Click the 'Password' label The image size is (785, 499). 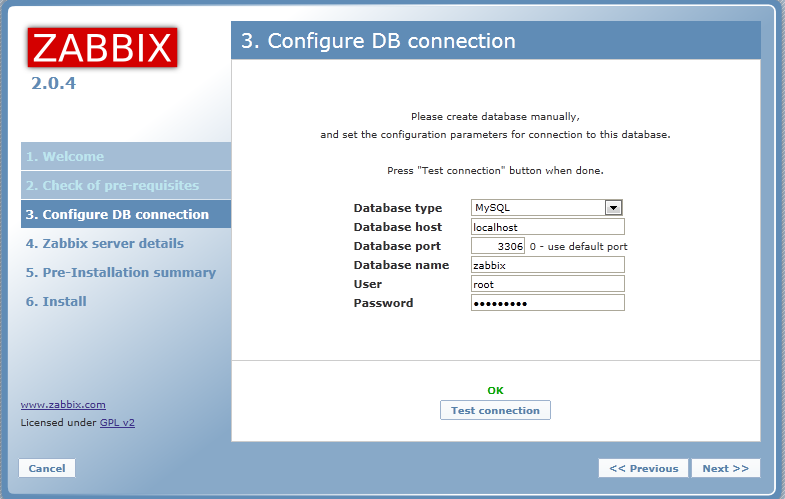tap(383, 303)
